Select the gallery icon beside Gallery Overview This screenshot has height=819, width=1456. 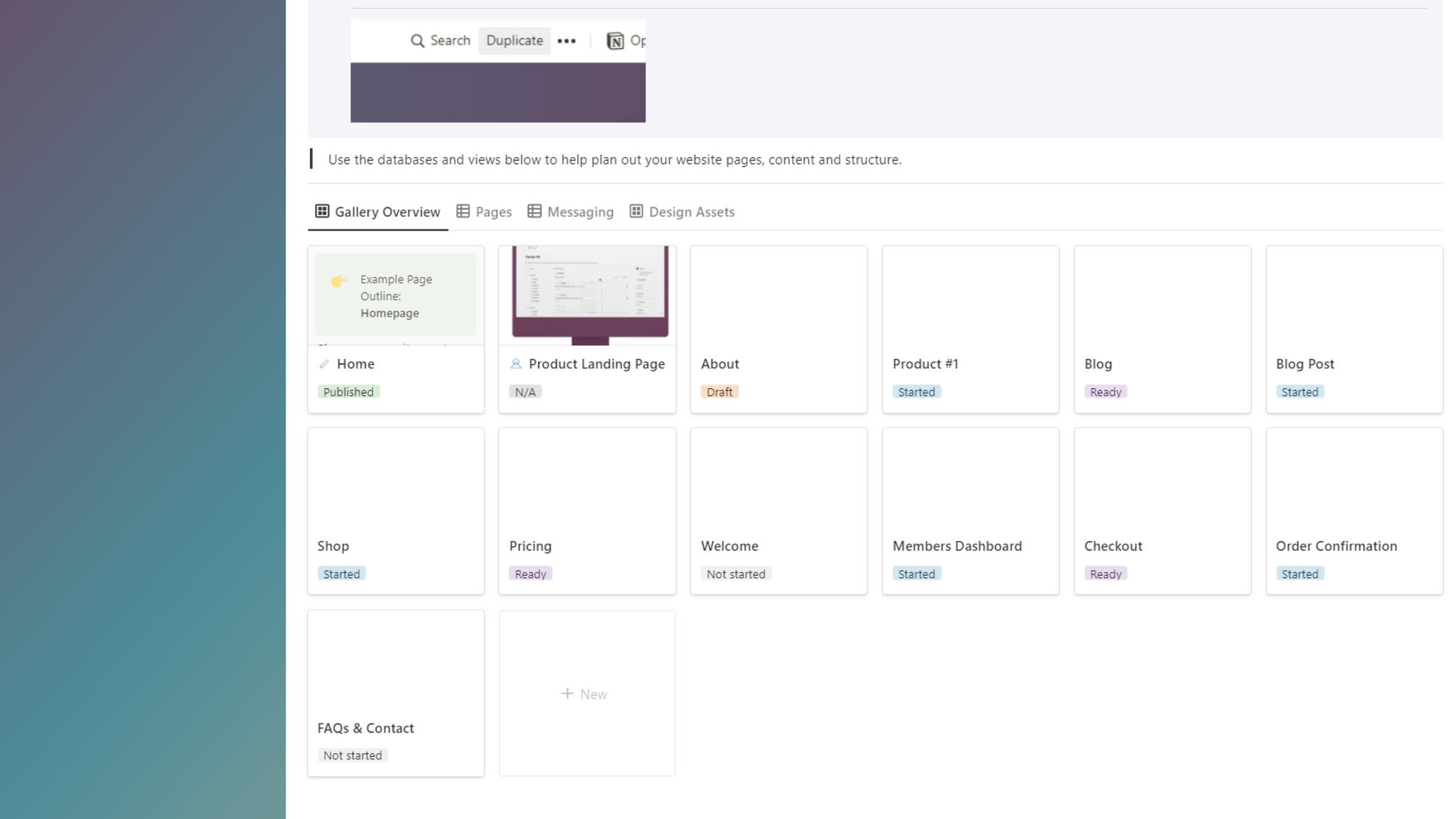pos(322,211)
